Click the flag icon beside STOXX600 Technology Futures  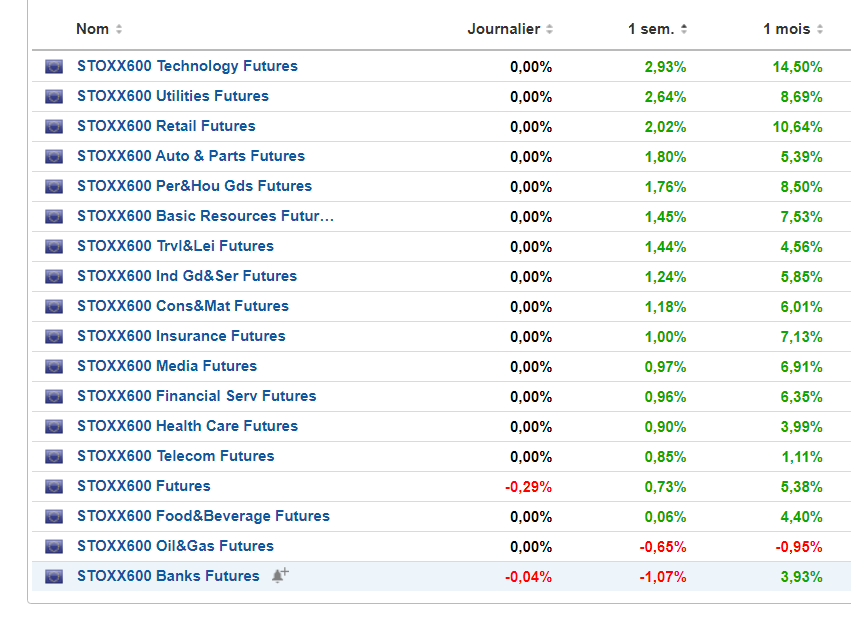coord(54,67)
